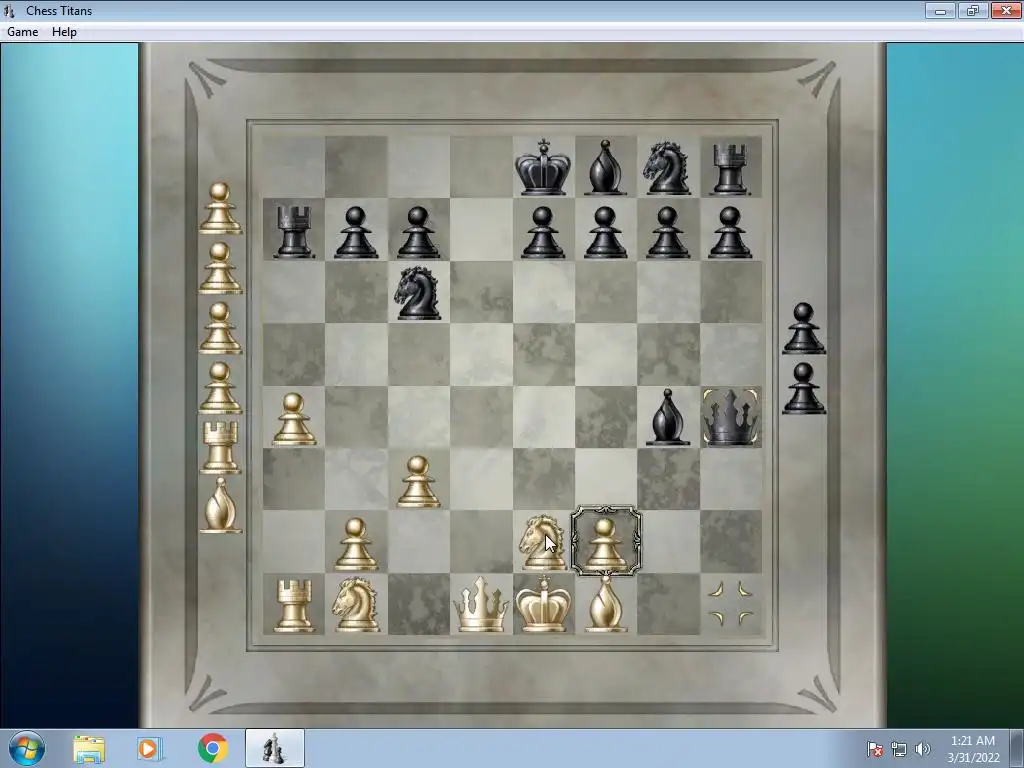Select the black knight on c6
This screenshot has width=1024, height=768.
pyautogui.click(x=418, y=293)
